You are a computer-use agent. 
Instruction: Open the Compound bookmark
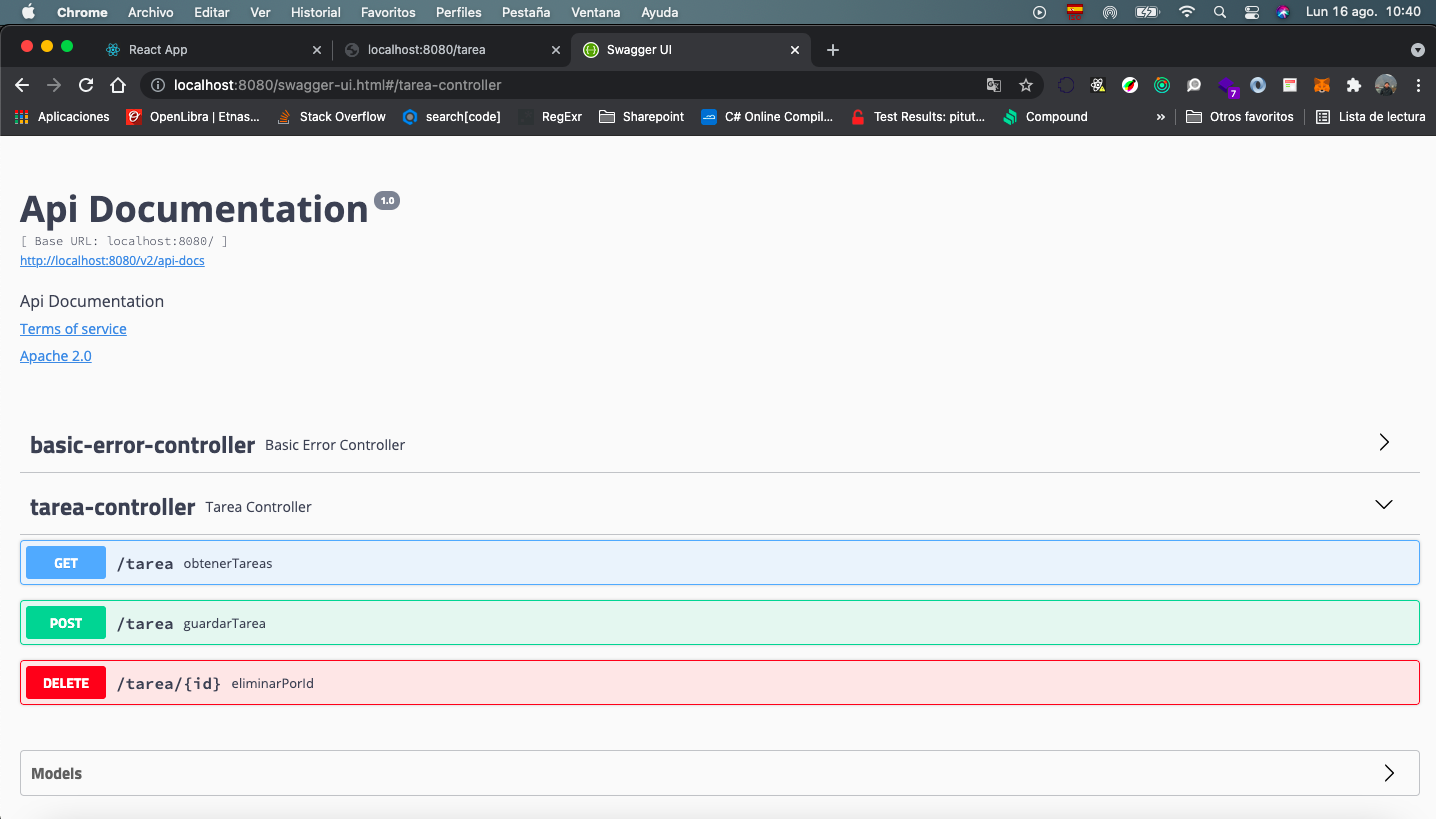pos(1044,117)
